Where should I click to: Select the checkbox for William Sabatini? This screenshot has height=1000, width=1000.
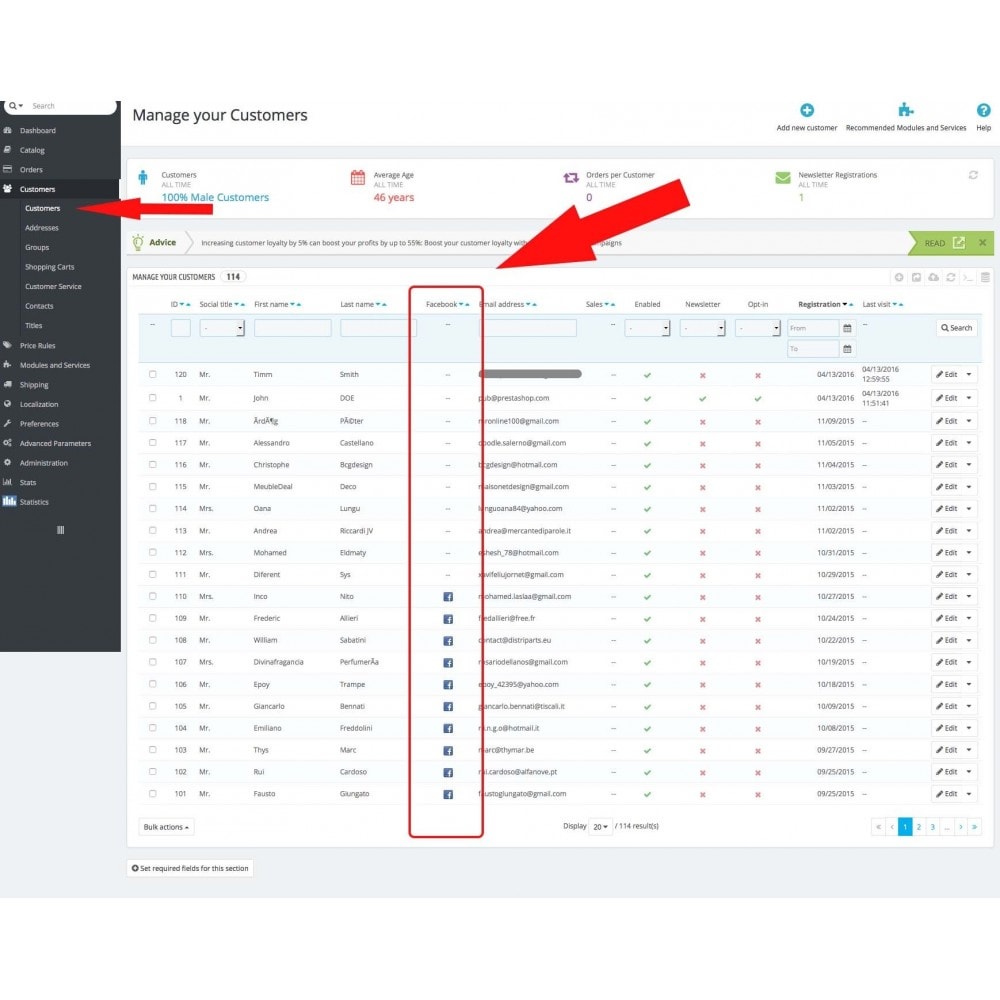point(152,640)
